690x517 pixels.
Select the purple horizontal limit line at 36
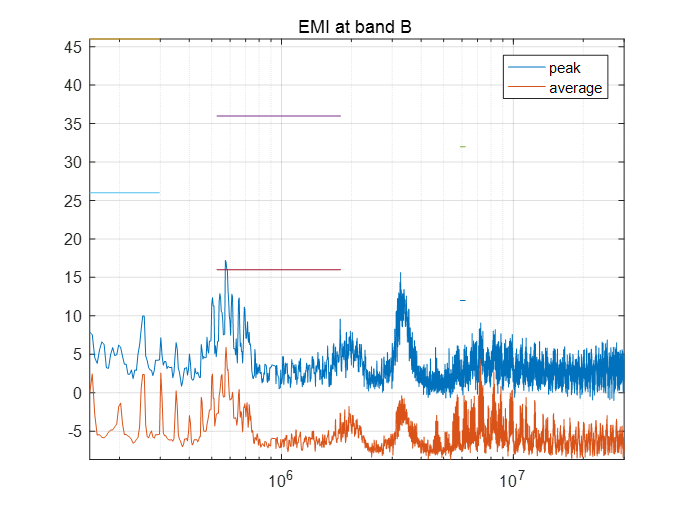[x=278, y=116]
